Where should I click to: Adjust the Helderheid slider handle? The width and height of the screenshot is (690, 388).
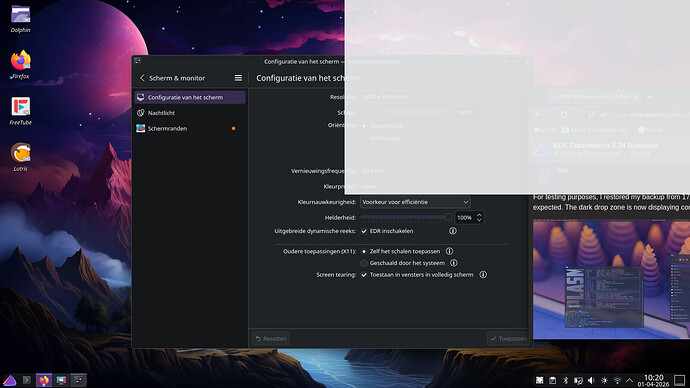click(x=448, y=217)
